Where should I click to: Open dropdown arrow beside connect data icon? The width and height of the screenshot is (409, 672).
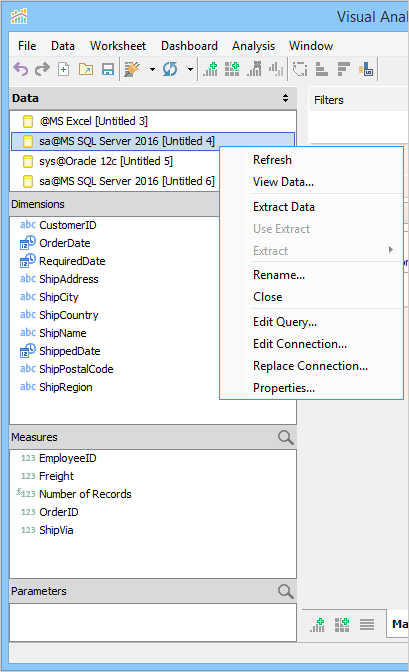(x=152, y=69)
